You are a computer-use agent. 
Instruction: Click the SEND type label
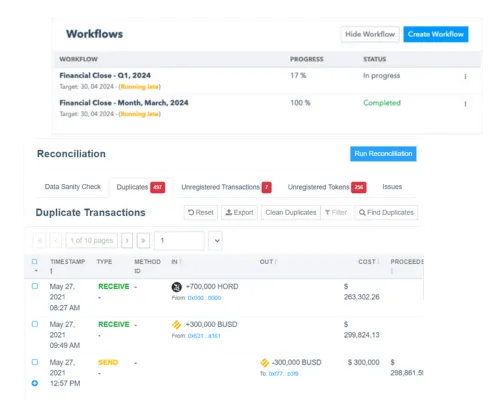pos(108,362)
